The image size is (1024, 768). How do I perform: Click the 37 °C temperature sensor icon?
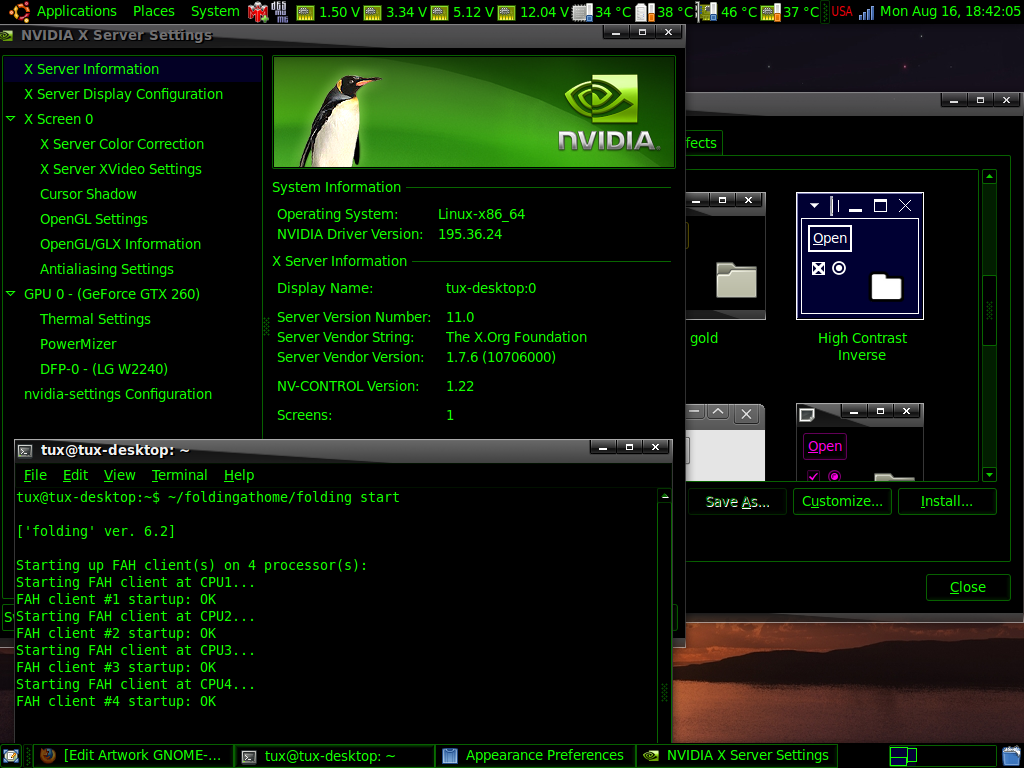(771, 12)
